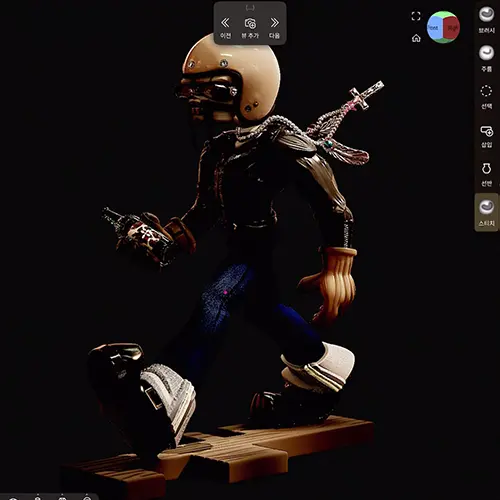Image resolution: width=500 pixels, height=500 pixels.
Task: Snap to the red Right face of view cube
Action: pos(452,28)
